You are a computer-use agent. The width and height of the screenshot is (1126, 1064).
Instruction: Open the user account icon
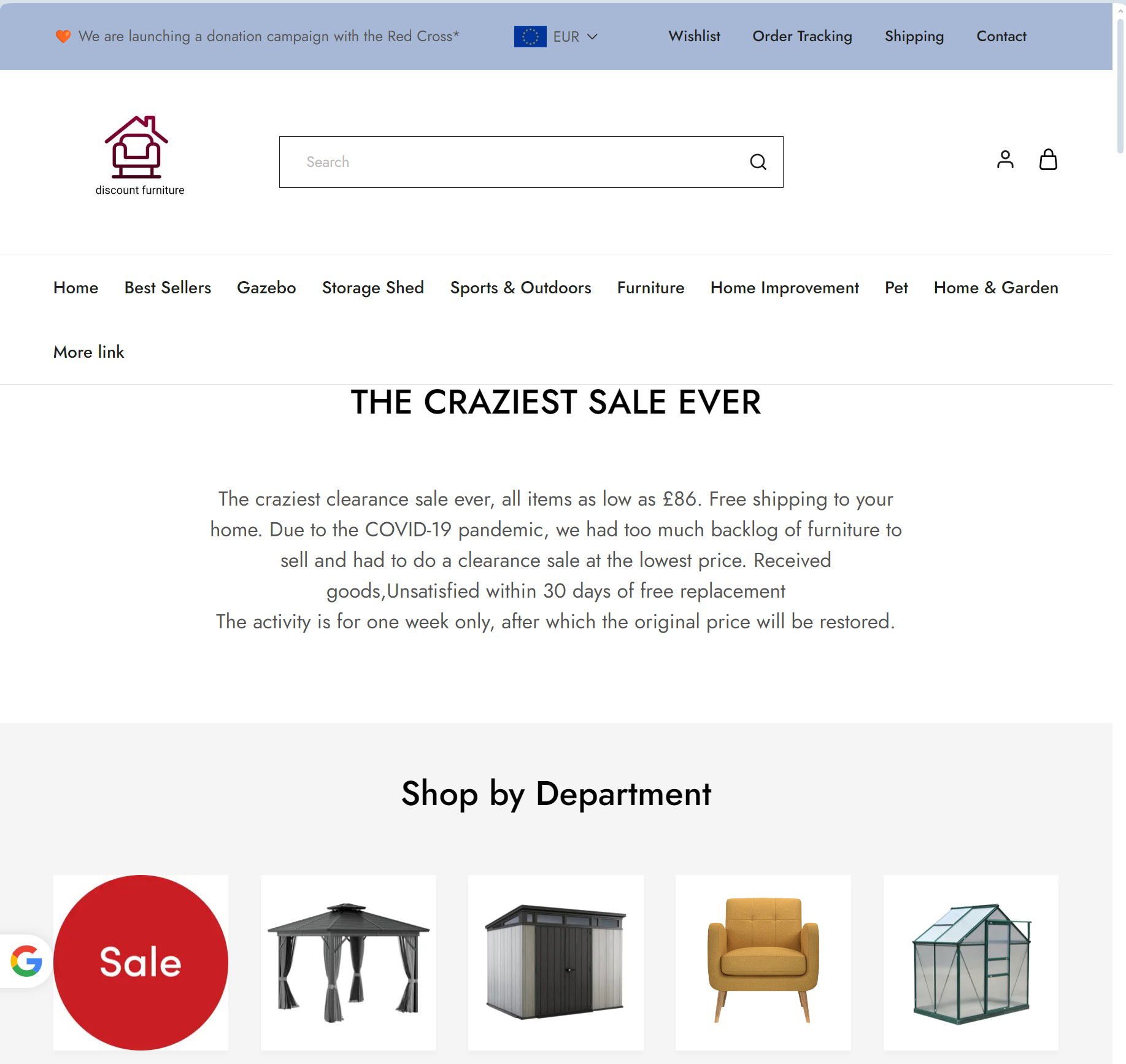click(1005, 160)
